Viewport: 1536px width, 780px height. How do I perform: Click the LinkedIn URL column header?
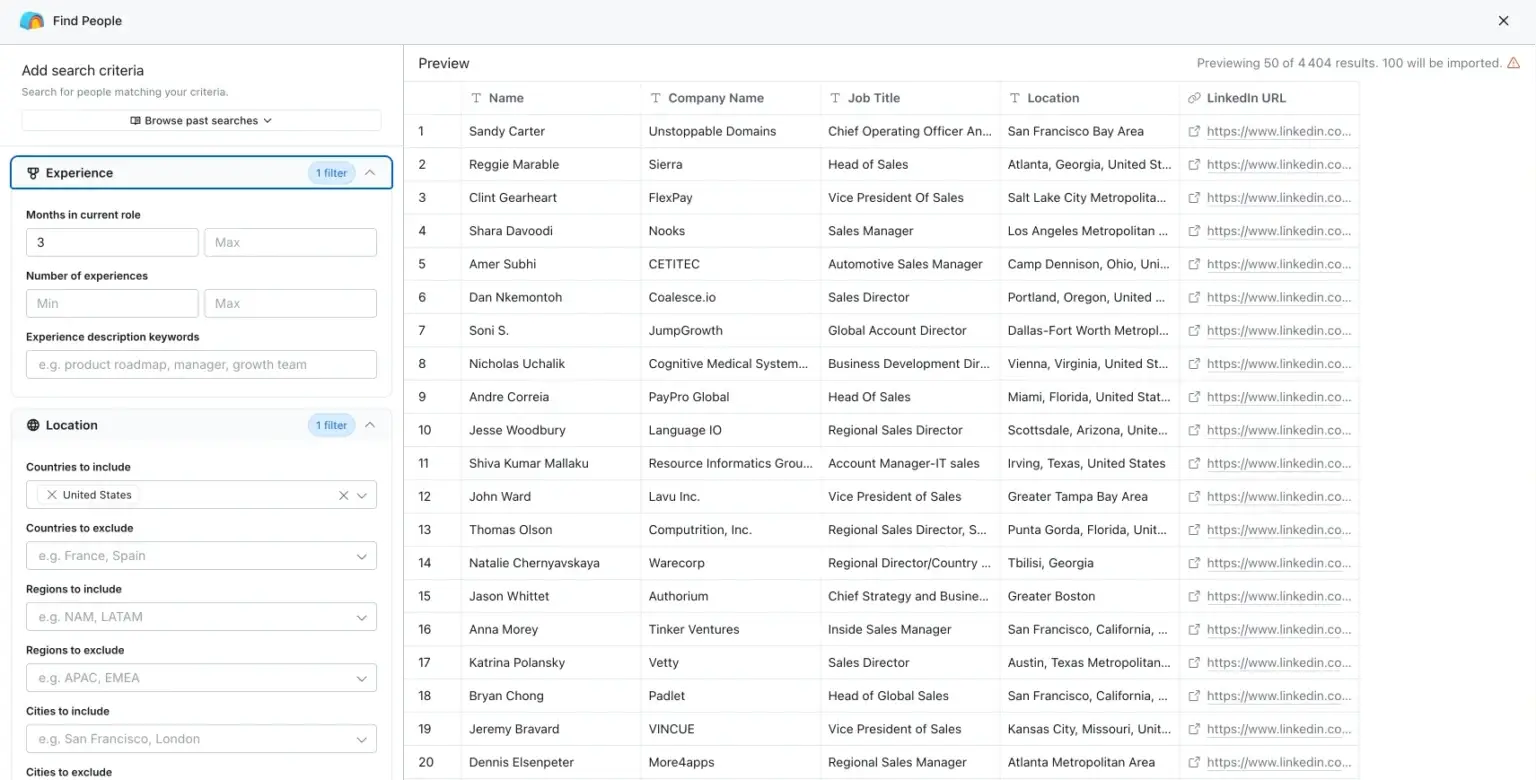click(x=1269, y=98)
